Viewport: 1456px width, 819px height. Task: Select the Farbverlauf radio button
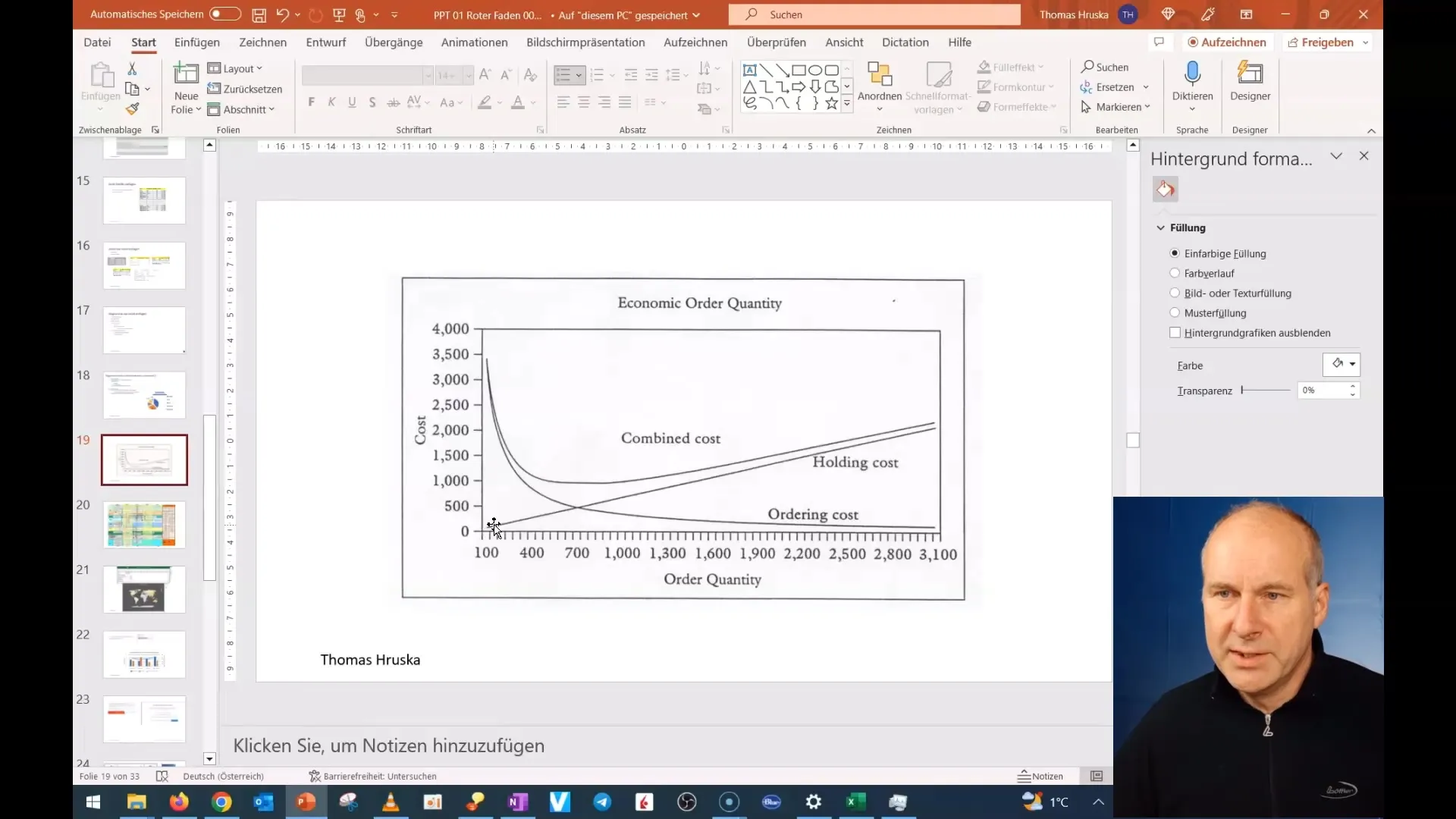click(1175, 273)
